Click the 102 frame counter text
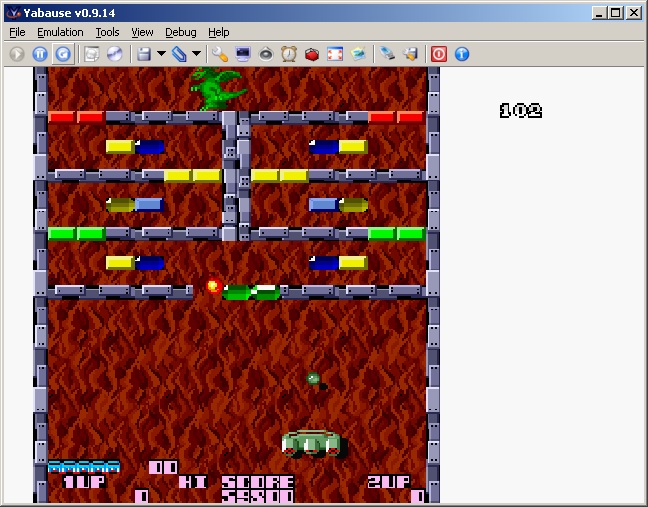Image resolution: width=648 pixels, height=507 pixels. click(x=521, y=111)
